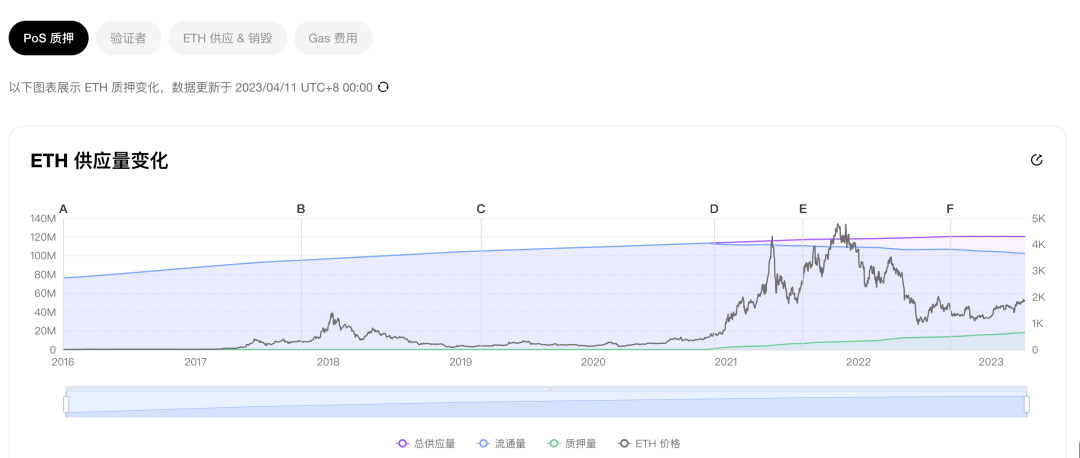Select event marker F on the chart
The image size is (1080, 458).
950,209
